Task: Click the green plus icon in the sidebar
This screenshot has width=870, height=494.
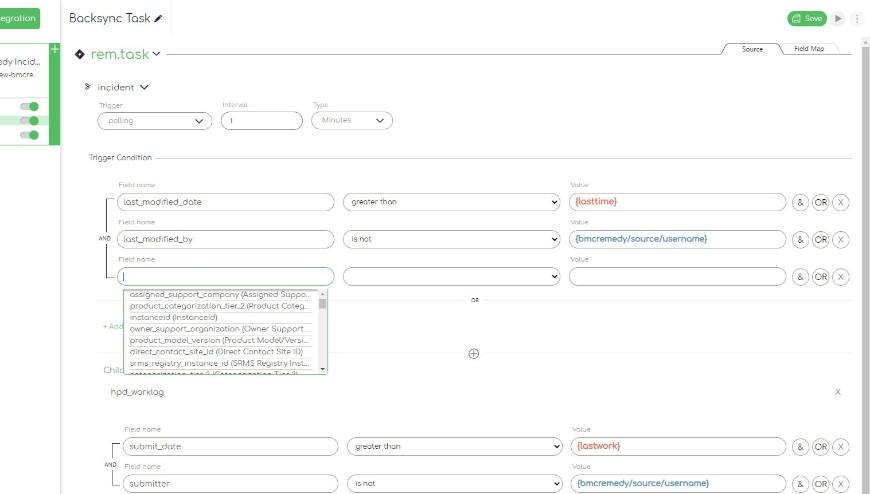Action: (x=54, y=49)
